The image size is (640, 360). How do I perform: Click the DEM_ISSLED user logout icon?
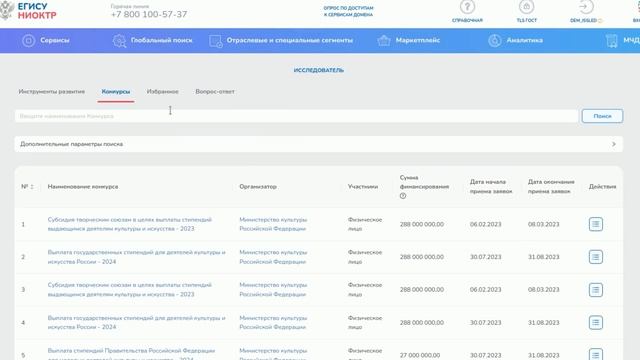(x=586, y=7)
